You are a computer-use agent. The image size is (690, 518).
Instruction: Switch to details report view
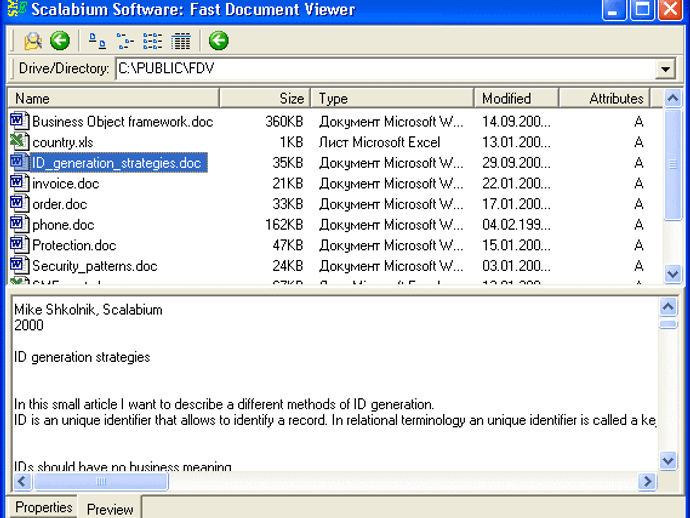pos(180,41)
